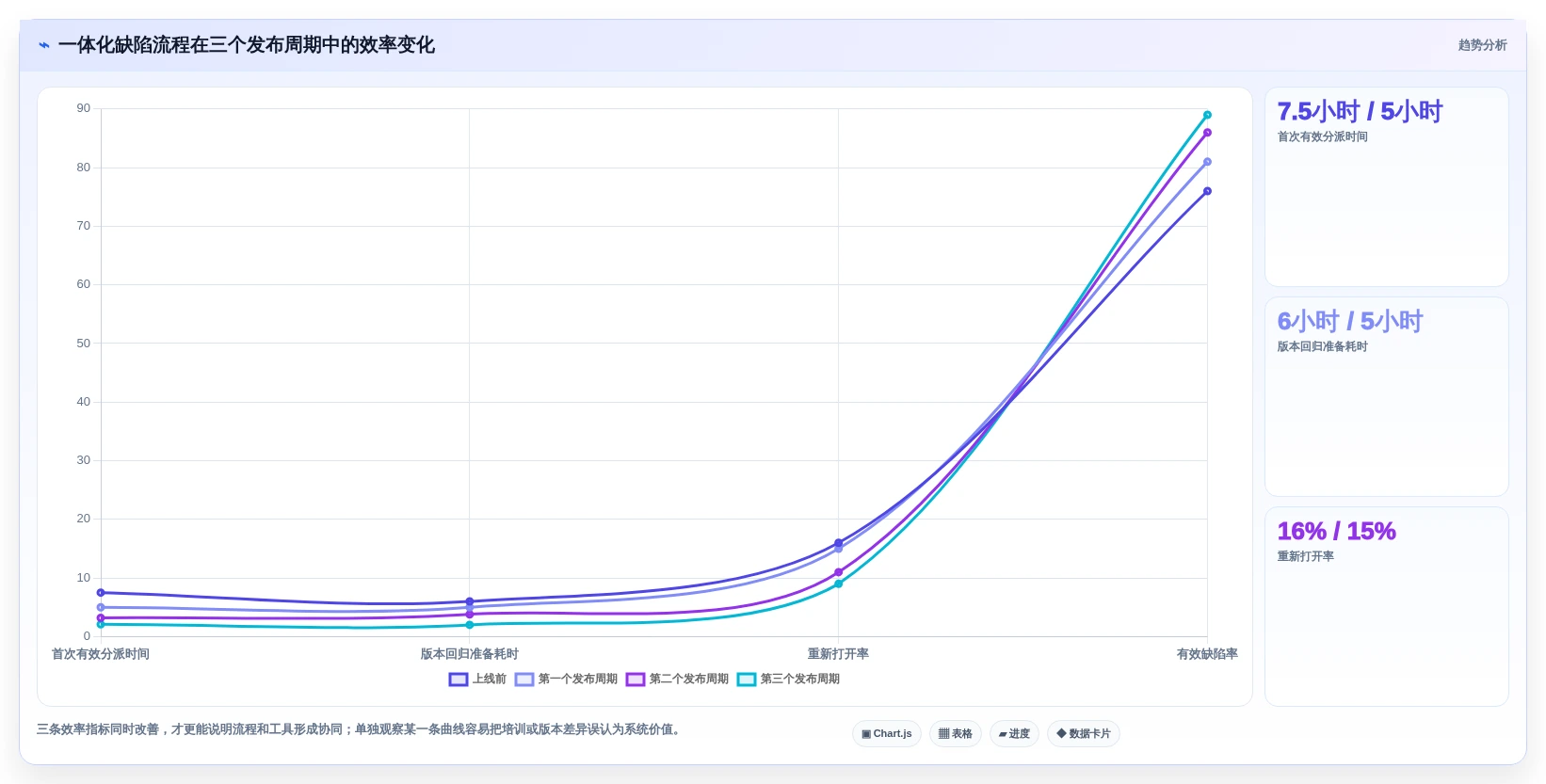Image resolution: width=1546 pixels, height=784 pixels.
Task: Click the 上线前 legend label
Action: 490,680
